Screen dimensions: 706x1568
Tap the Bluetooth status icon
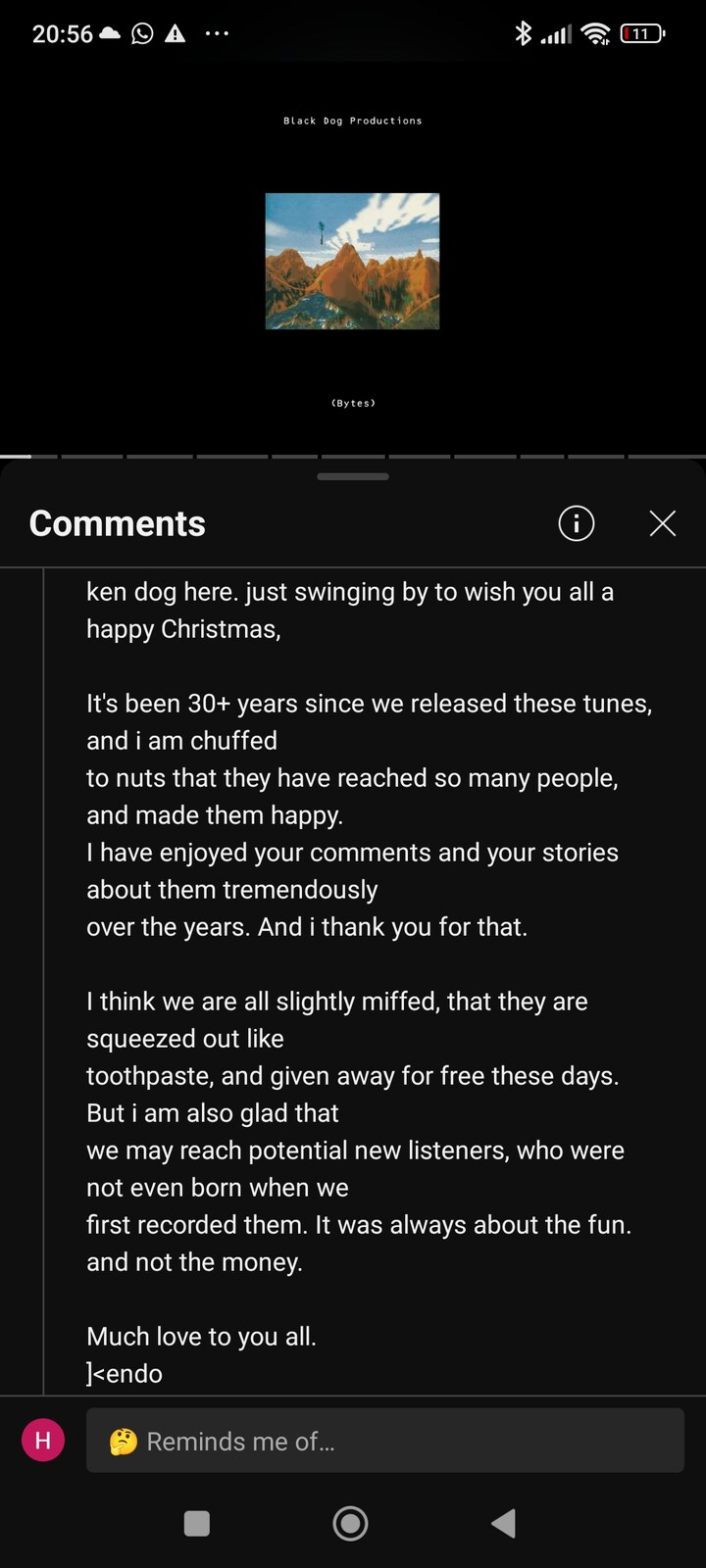[x=523, y=33]
